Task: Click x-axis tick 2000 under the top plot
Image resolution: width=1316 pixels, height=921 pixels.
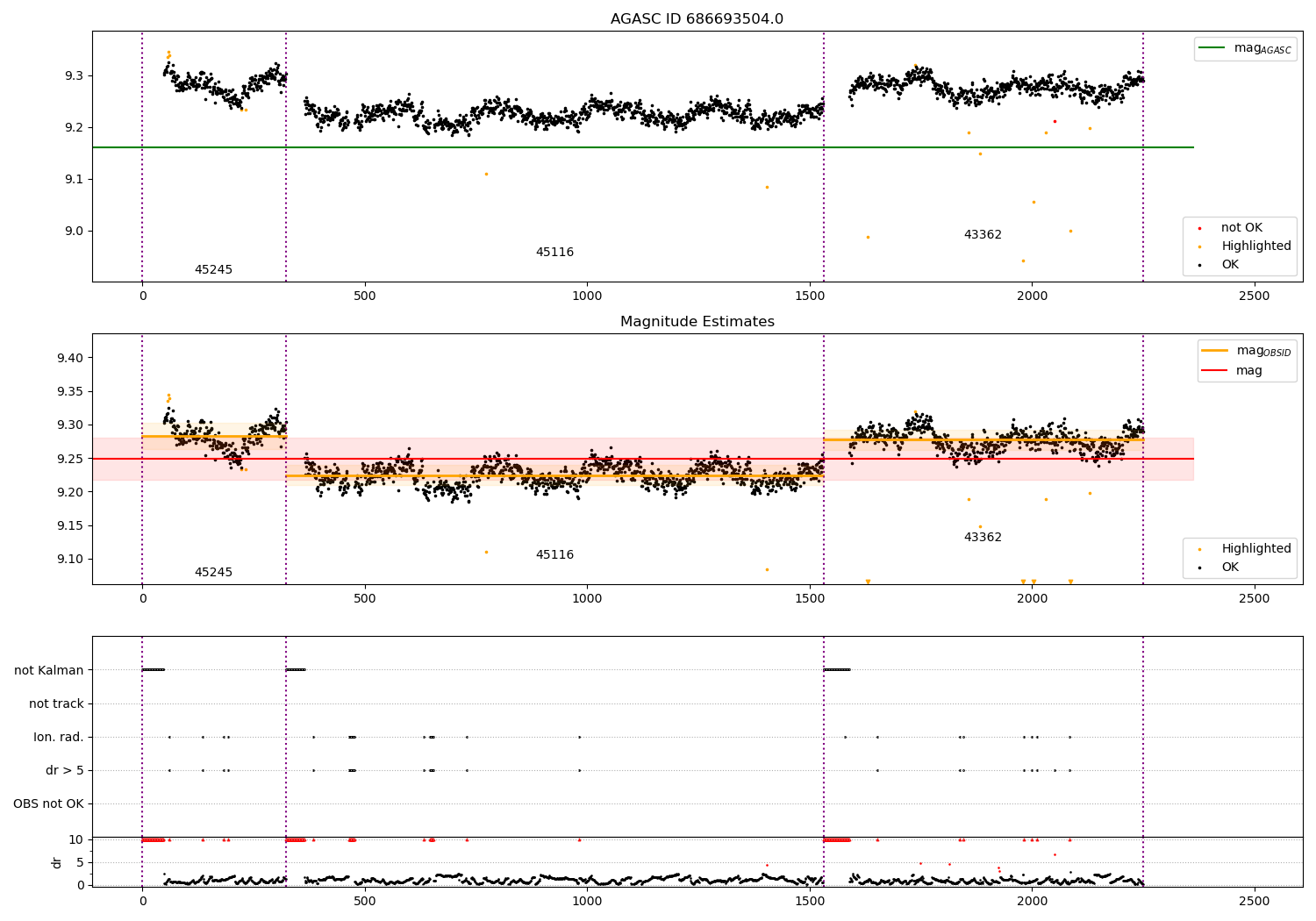Action: [1032, 296]
